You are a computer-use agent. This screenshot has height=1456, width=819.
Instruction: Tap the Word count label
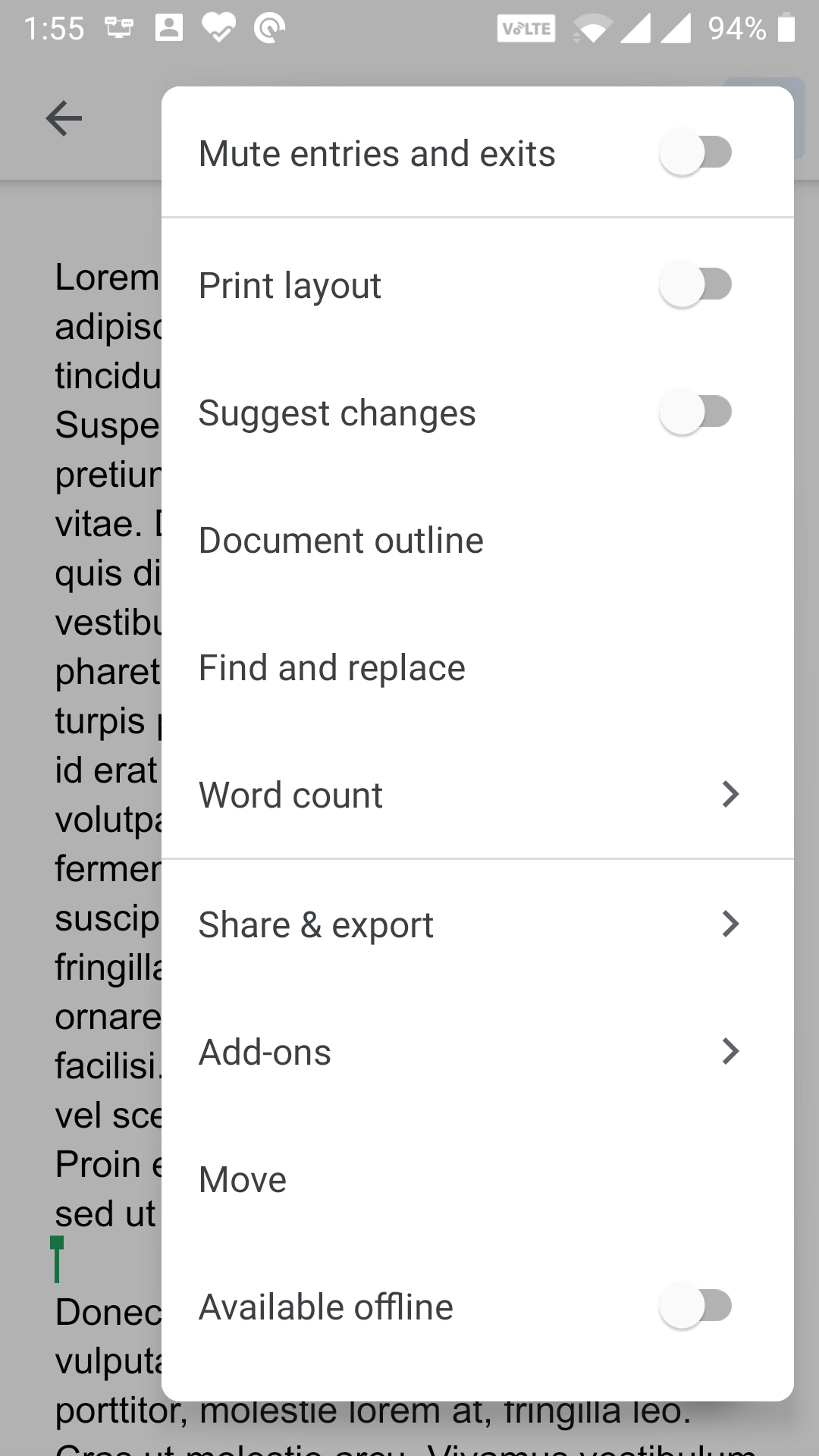290,795
